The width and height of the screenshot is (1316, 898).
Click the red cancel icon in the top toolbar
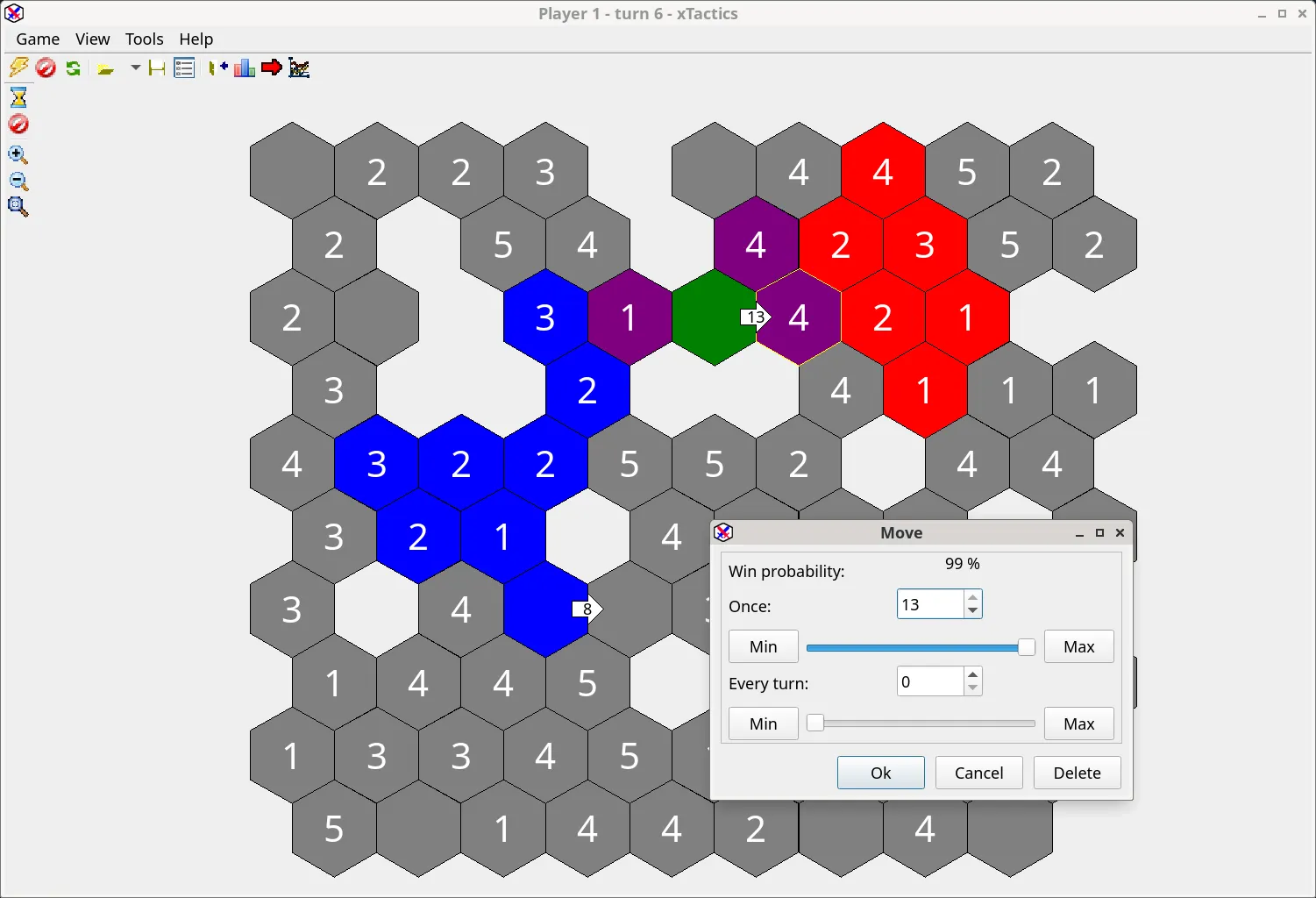click(46, 68)
